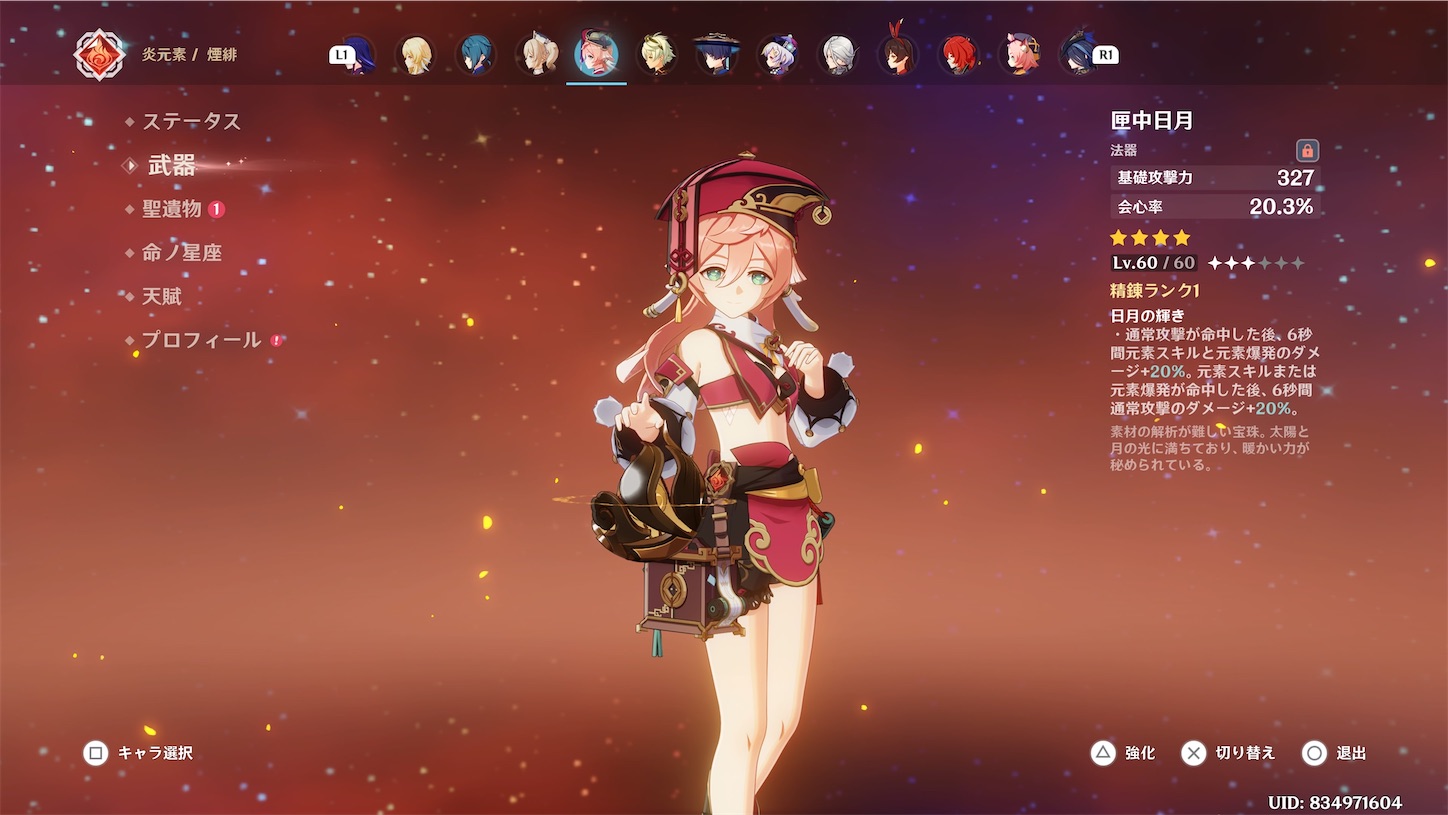Viewport: 1448px width, 815px height.
Task: Click the L1 previous-character badge
Action: [342, 56]
